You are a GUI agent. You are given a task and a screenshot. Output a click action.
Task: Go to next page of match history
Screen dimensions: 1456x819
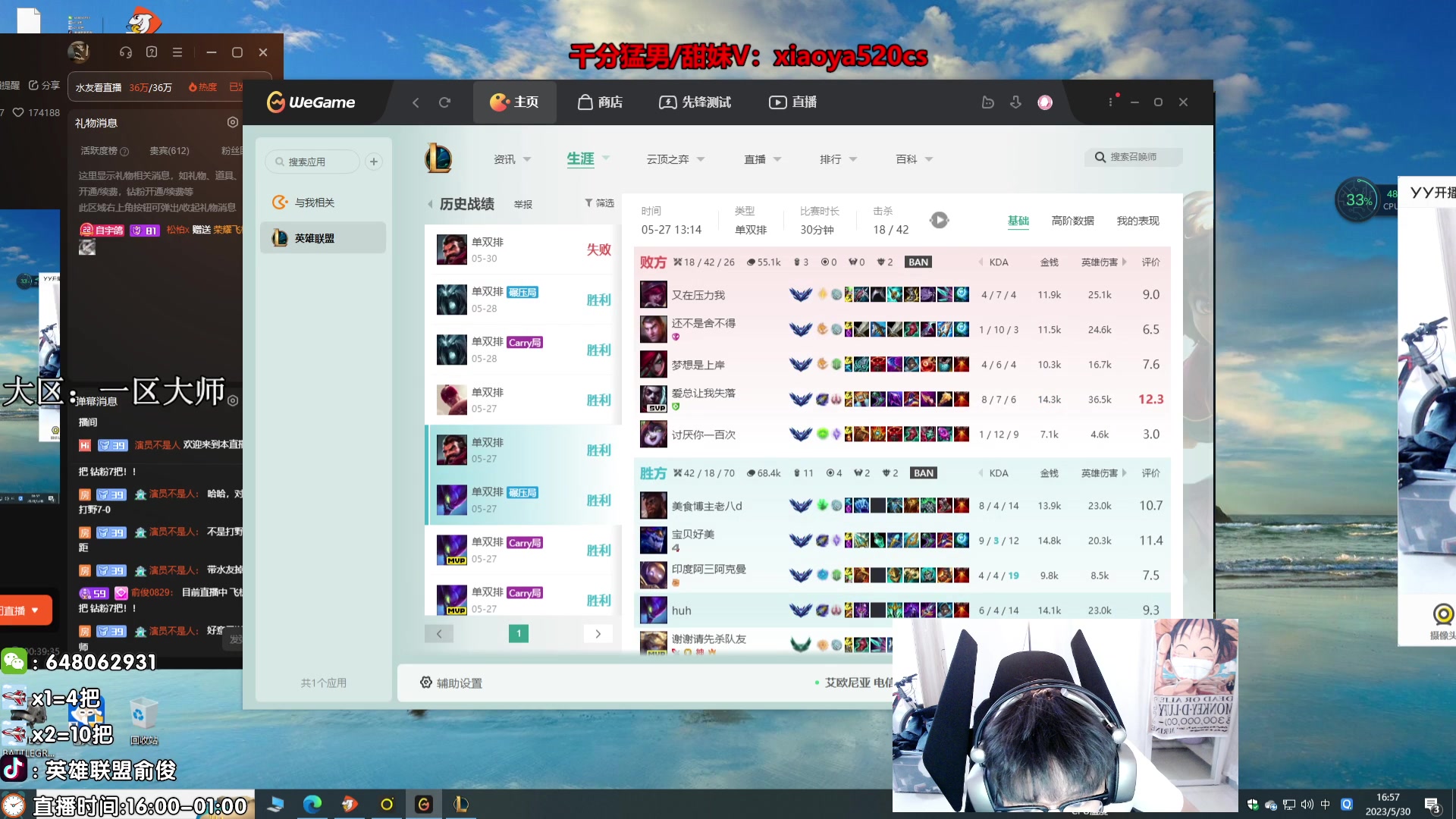(x=598, y=633)
